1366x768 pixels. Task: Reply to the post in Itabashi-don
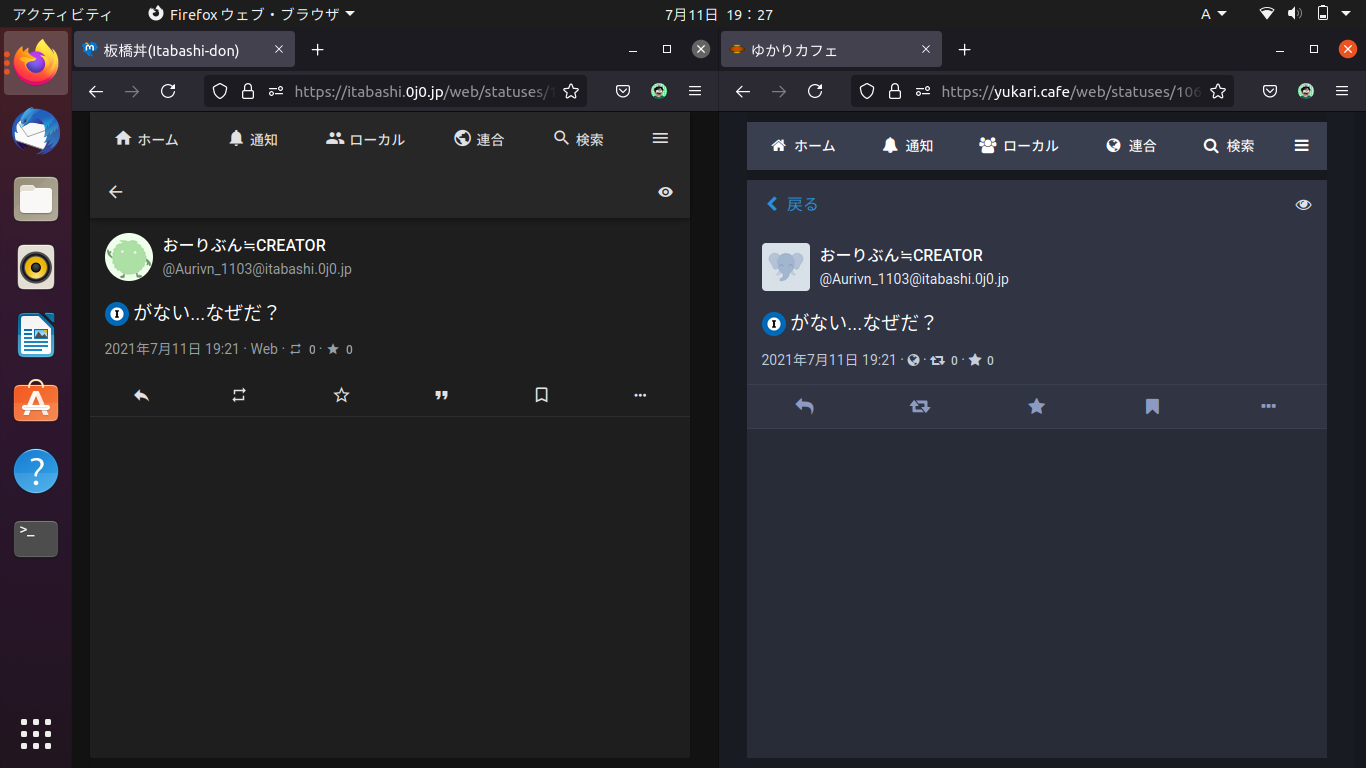(141, 396)
